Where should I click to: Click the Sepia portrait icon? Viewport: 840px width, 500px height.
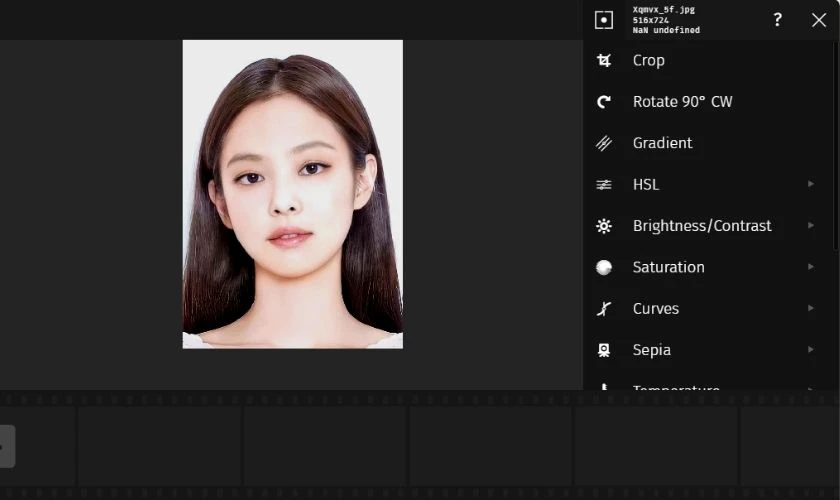(x=604, y=350)
